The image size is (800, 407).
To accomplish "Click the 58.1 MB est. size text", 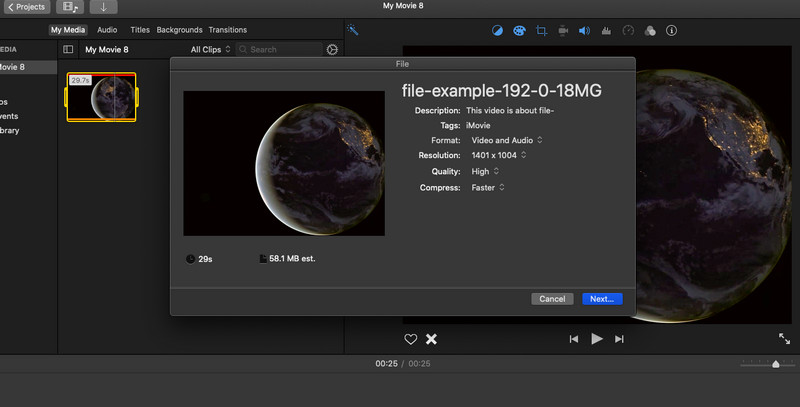I will point(292,259).
